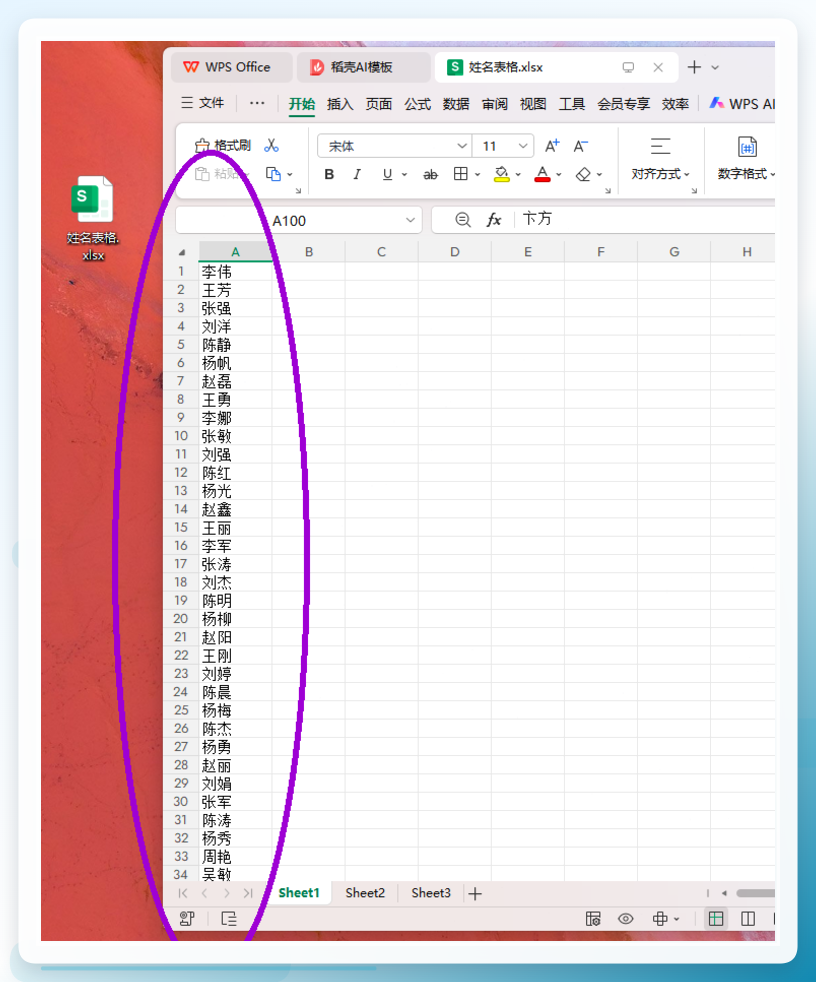Decrease font size with A- icon
Image resolution: width=816 pixels, height=982 pixels.
(x=581, y=146)
